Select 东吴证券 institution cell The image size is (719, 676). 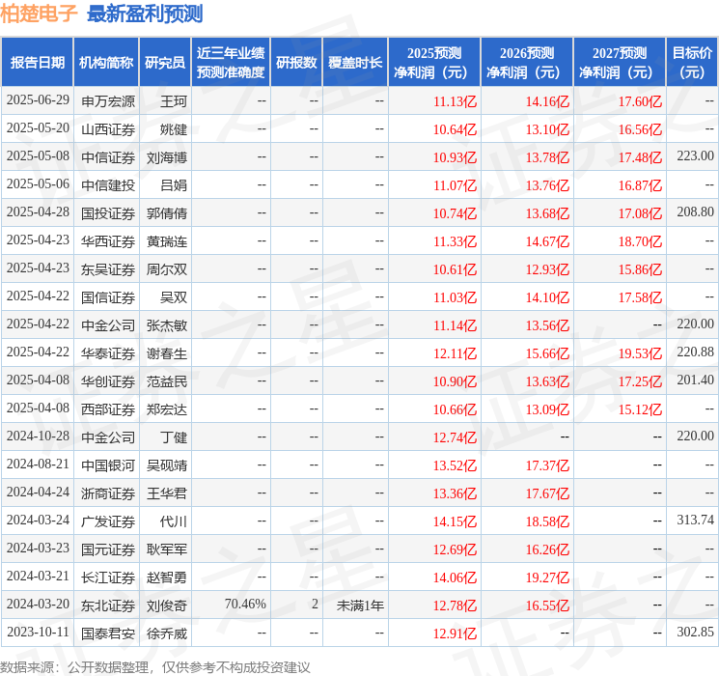[x=108, y=269]
